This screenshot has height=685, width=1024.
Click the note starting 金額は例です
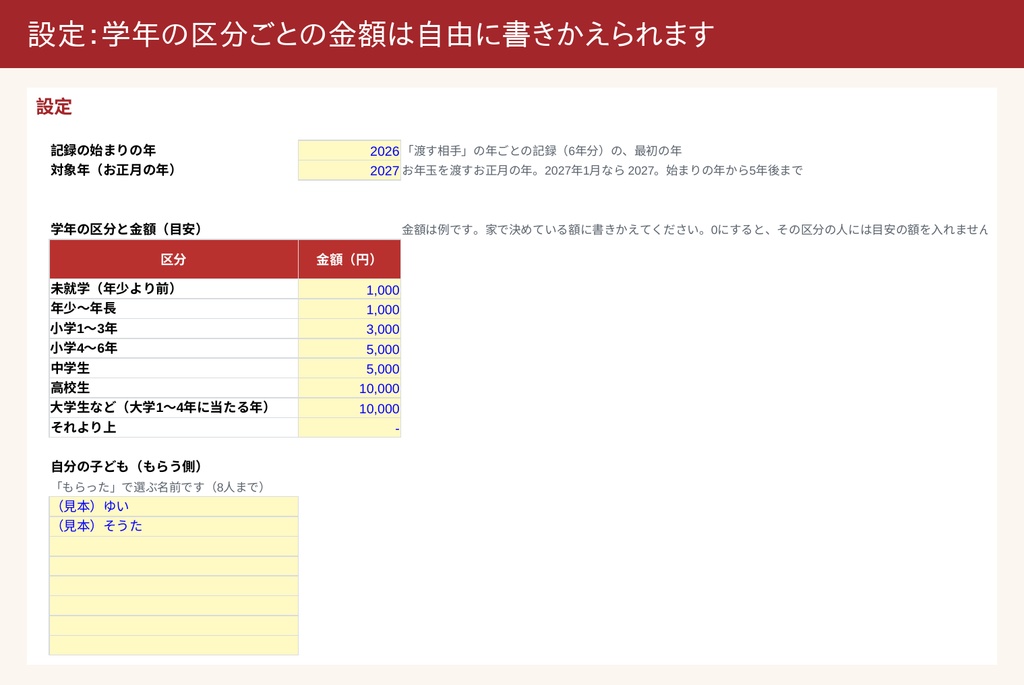[695, 230]
